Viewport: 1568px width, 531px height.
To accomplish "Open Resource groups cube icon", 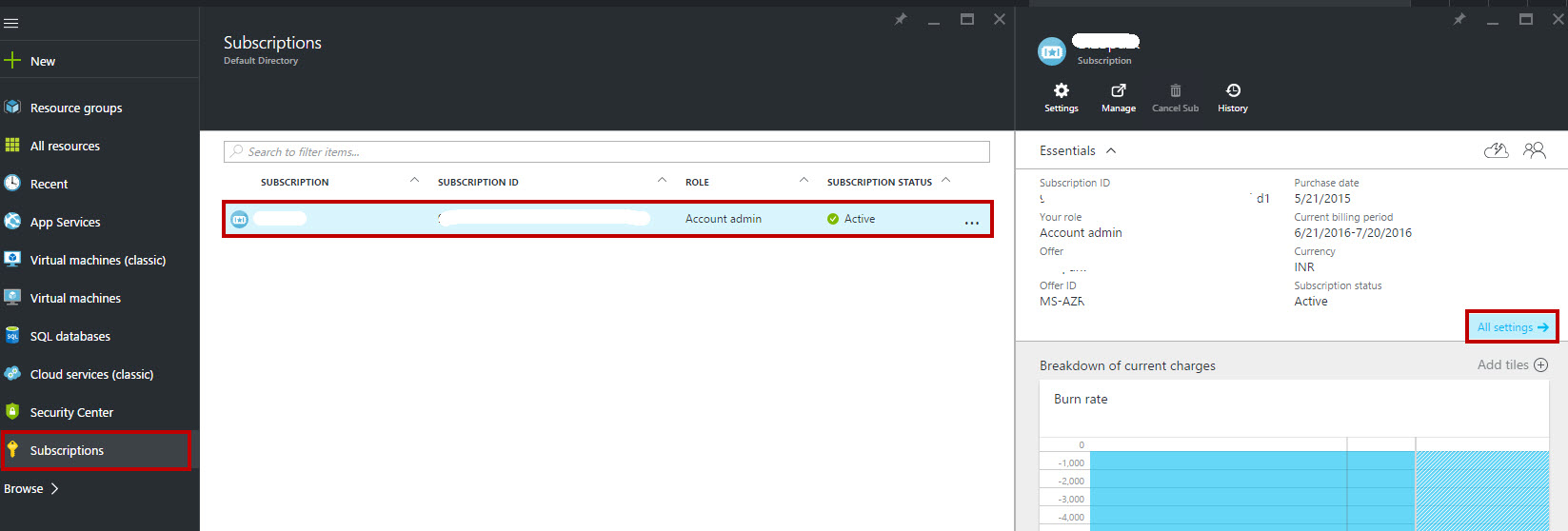I will click(x=12, y=108).
